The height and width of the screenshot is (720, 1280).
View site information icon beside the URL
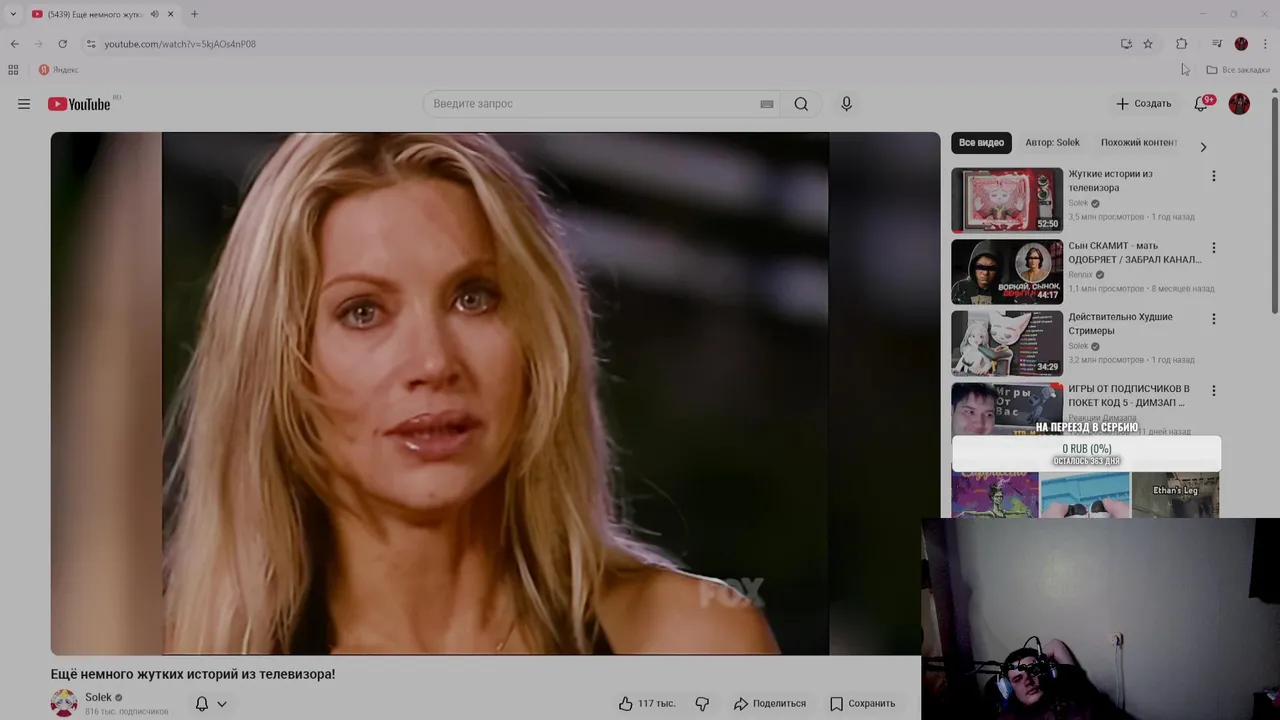(x=91, y=44)
